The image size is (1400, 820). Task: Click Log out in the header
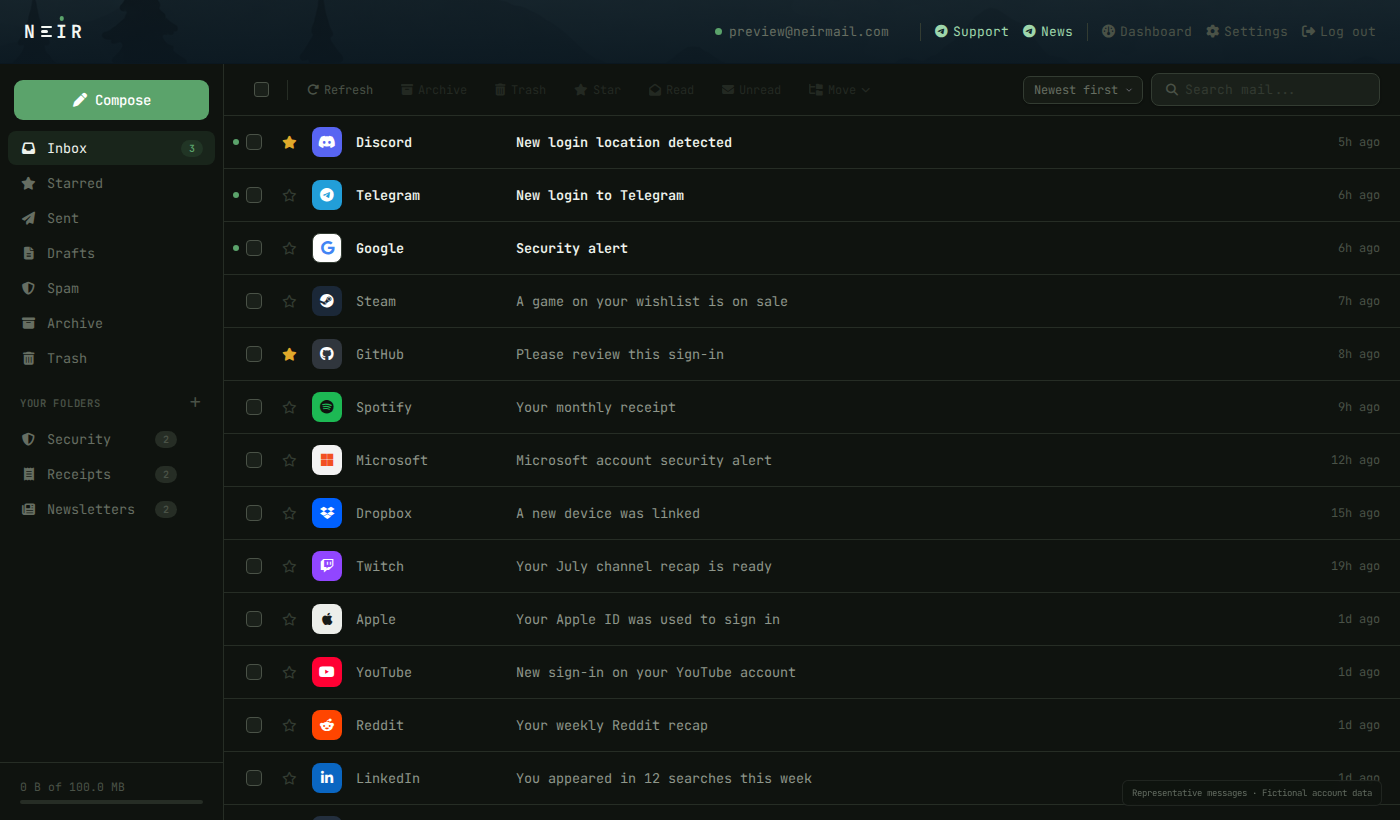tap(1338, 31)
